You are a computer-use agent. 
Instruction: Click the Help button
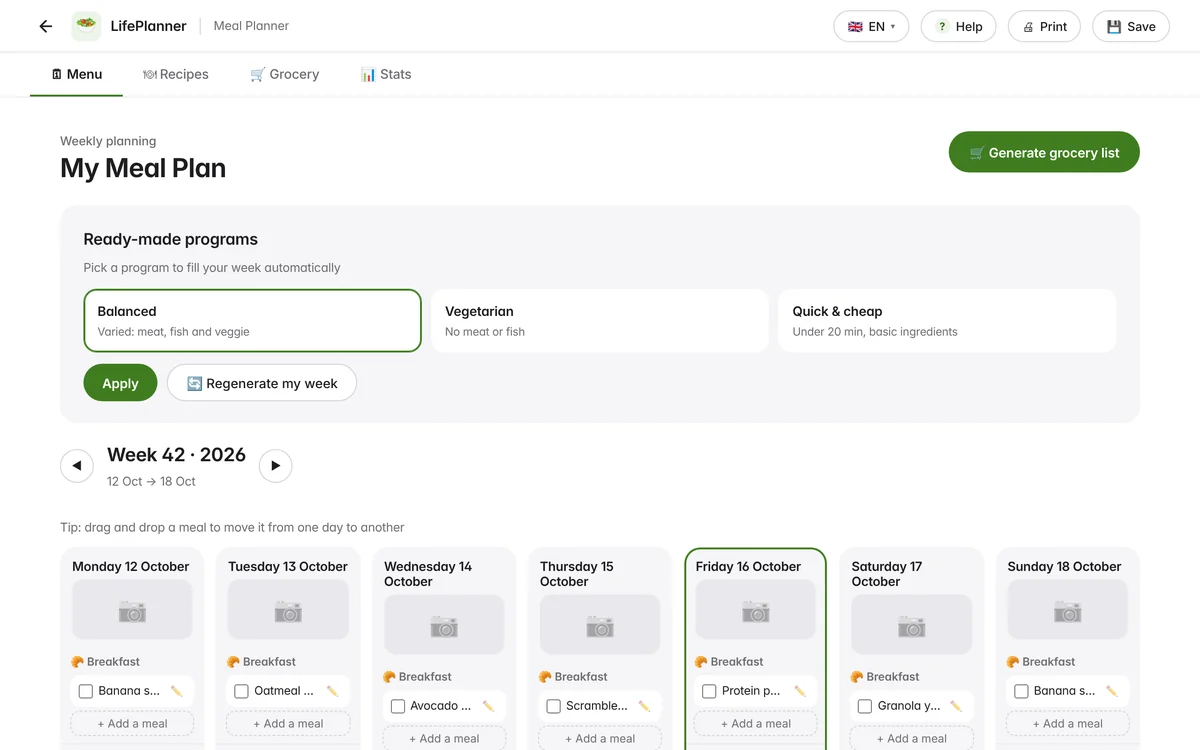pos(958,27)
